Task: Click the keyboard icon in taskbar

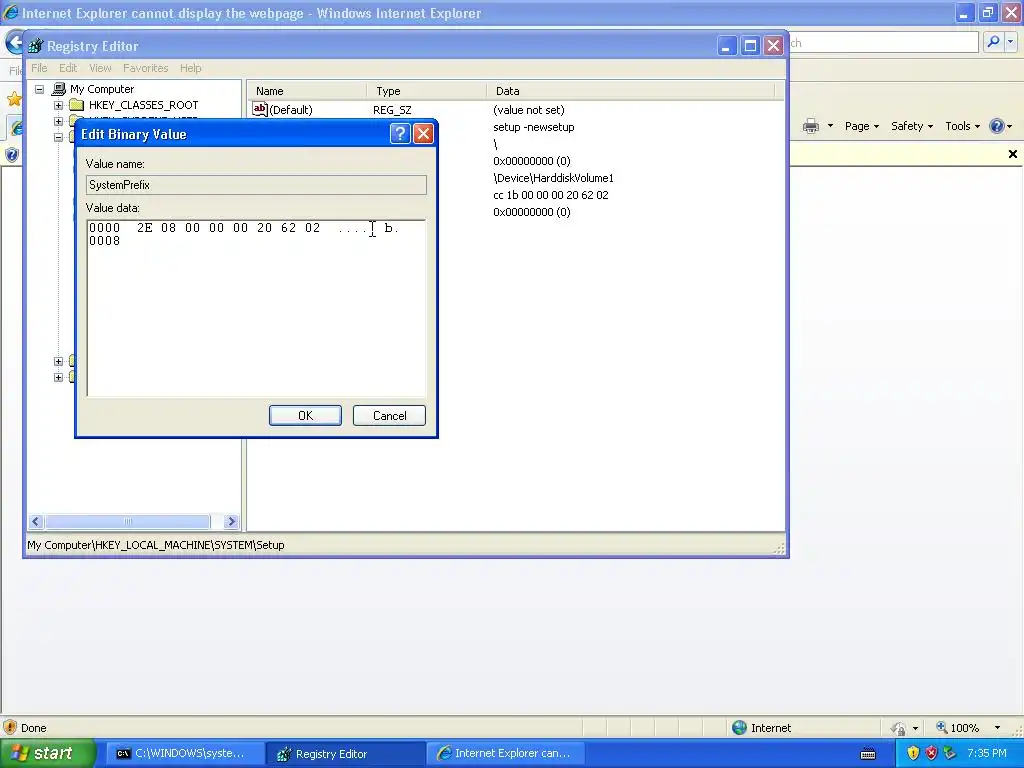Action: pos(868,754)
